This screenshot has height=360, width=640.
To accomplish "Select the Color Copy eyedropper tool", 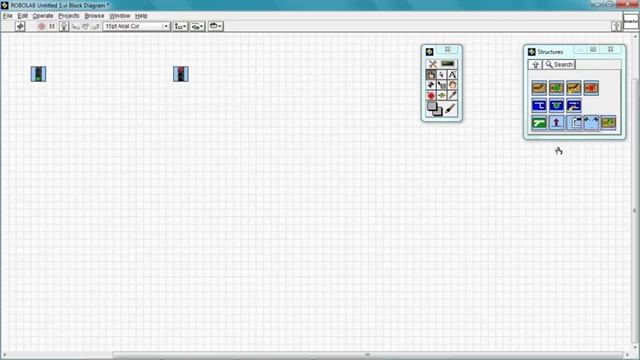I will (x=452, y=96).
